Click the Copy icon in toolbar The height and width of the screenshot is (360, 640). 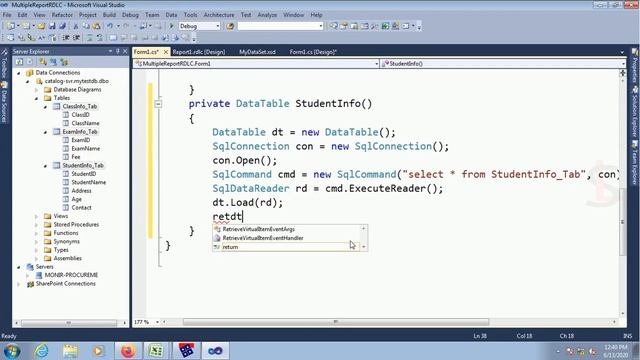(x=86, y=26)
